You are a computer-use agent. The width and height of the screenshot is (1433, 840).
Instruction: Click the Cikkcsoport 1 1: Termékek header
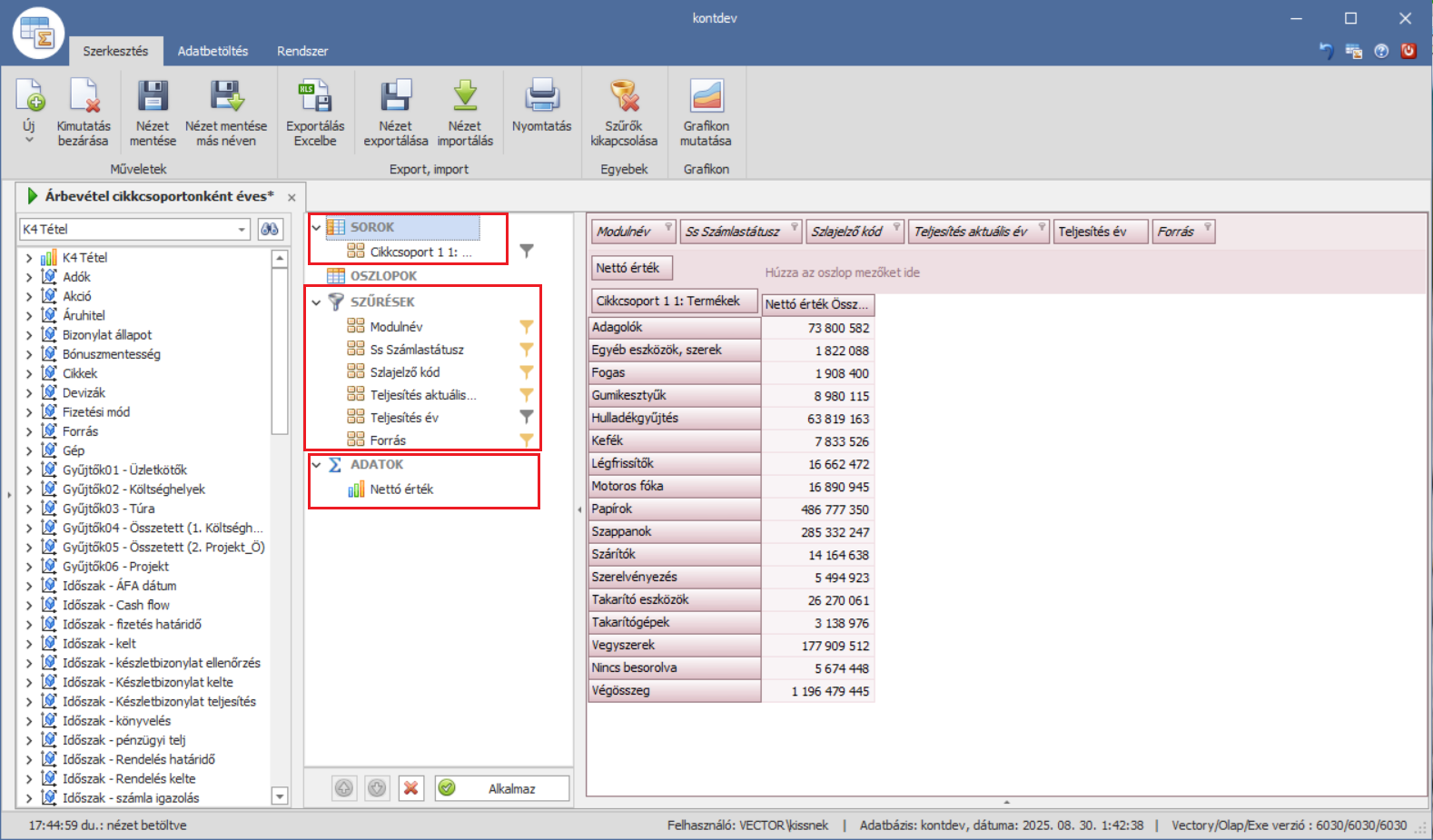[x=667, y=301]
